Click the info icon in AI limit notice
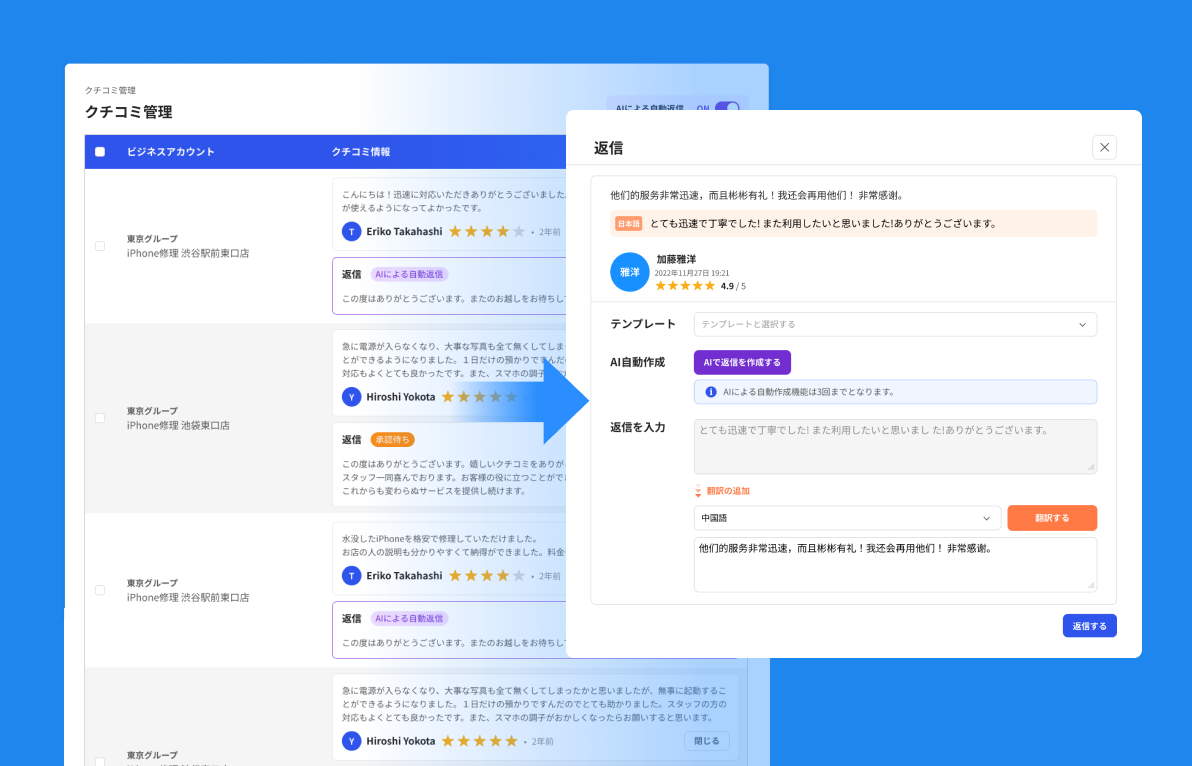The width and height of the screenshot is (1192, 766). [711, 392]
